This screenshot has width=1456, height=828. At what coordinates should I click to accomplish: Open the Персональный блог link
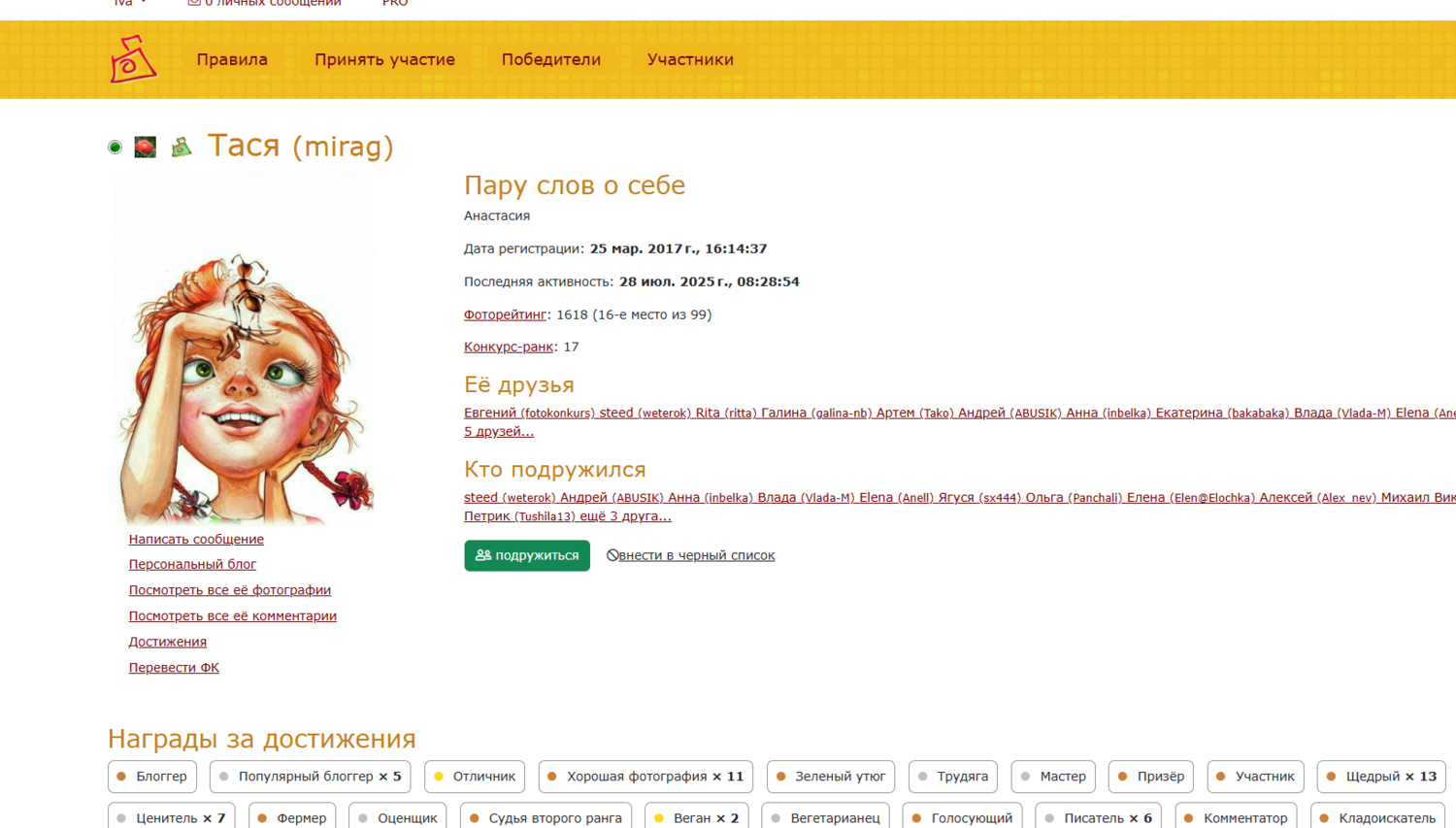pos(192,564)
